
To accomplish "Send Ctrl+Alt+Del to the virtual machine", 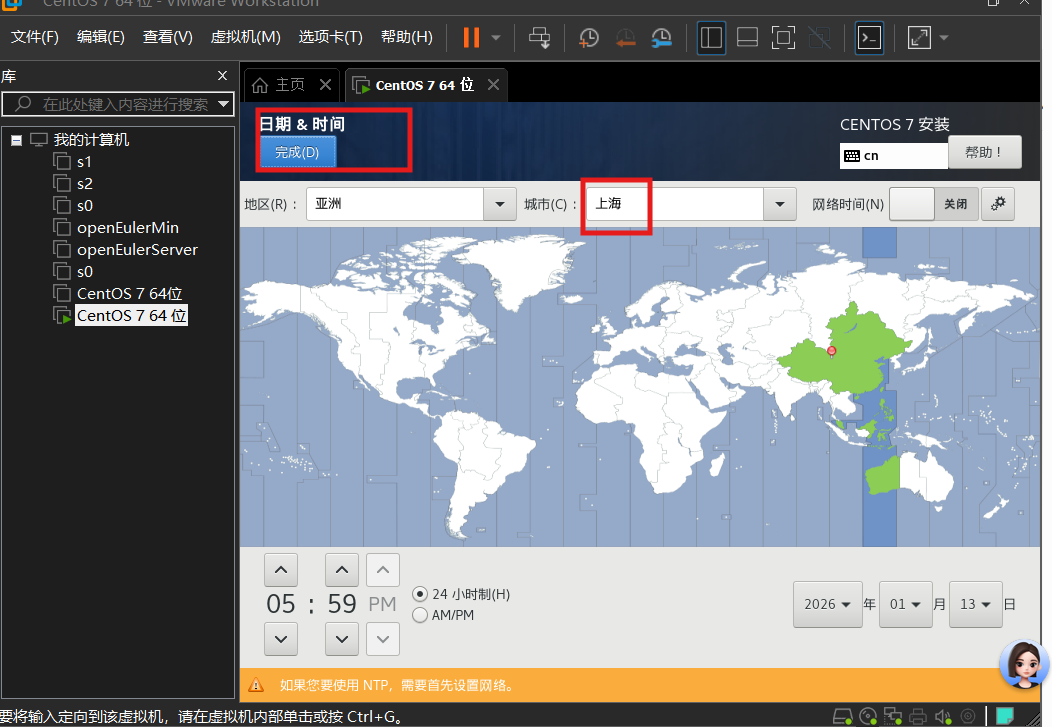I will coord(539,38).
